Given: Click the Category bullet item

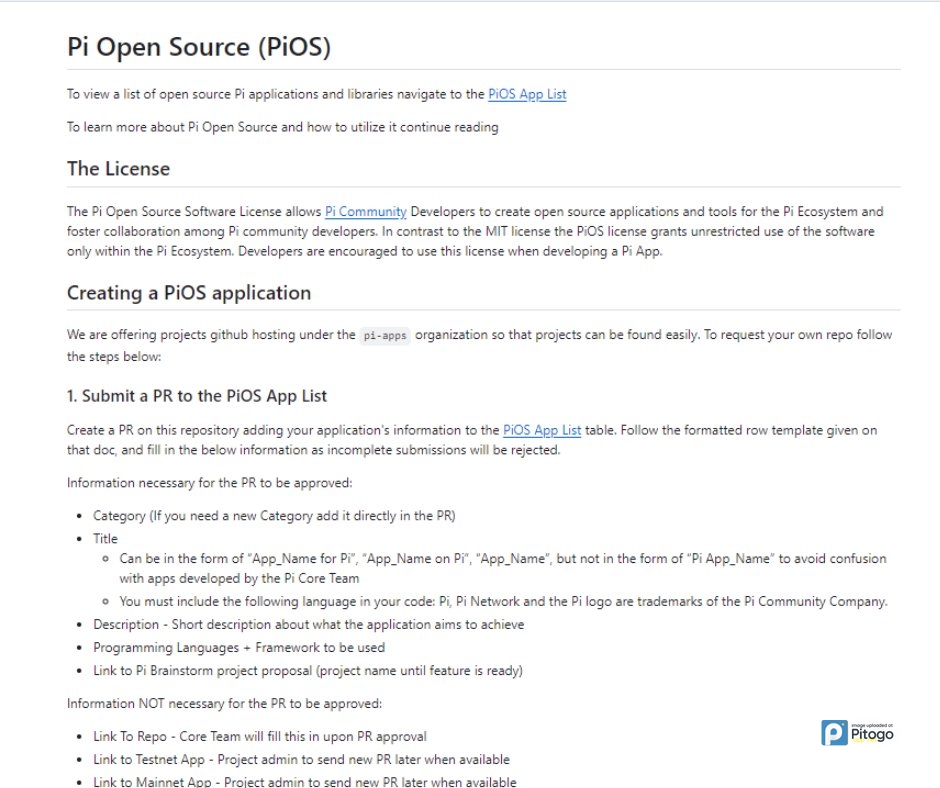Looking at the screenshot, I should [x=274, y=516].
